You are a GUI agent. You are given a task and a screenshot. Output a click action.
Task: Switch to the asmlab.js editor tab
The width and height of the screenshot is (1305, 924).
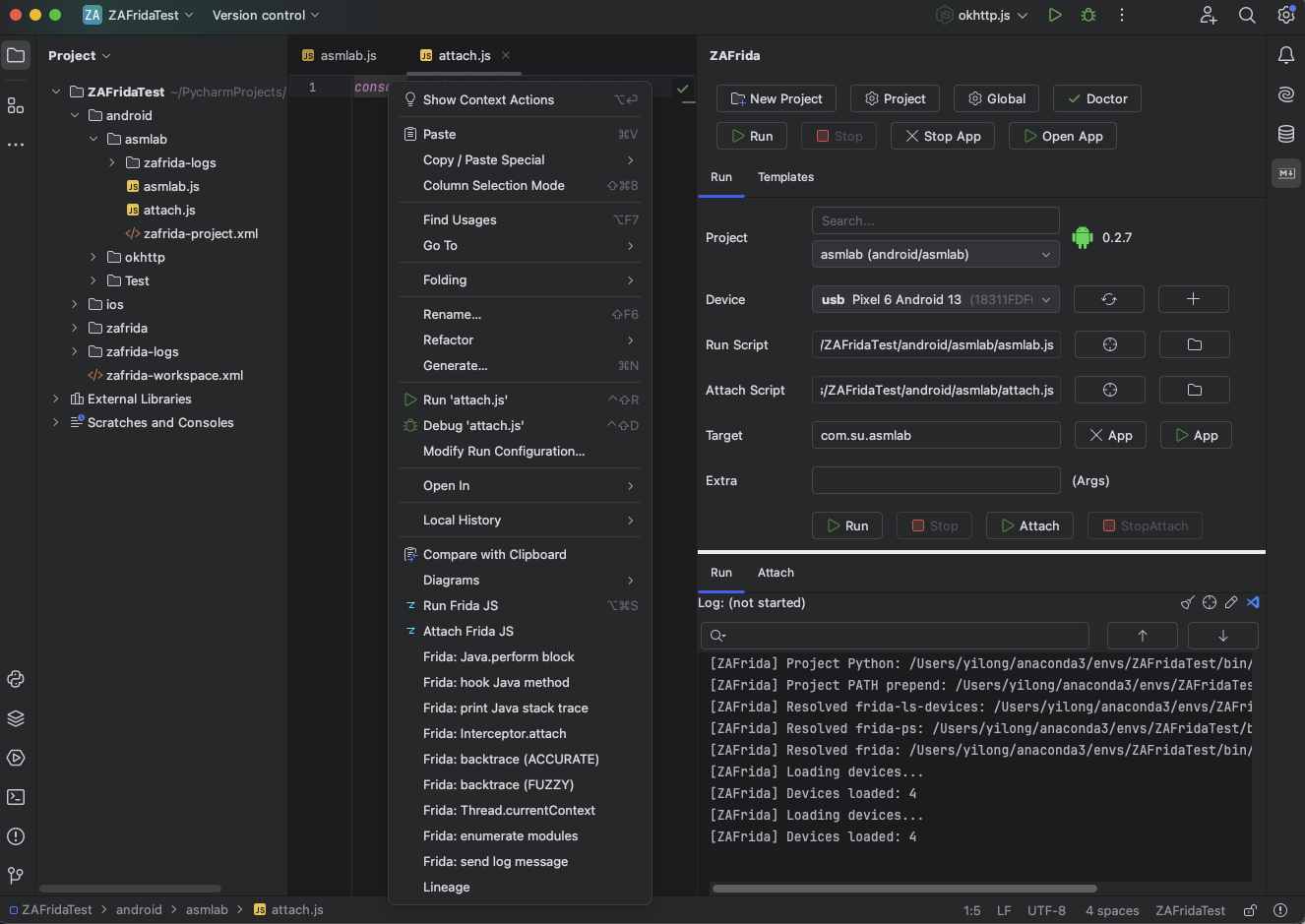(340, 55)
